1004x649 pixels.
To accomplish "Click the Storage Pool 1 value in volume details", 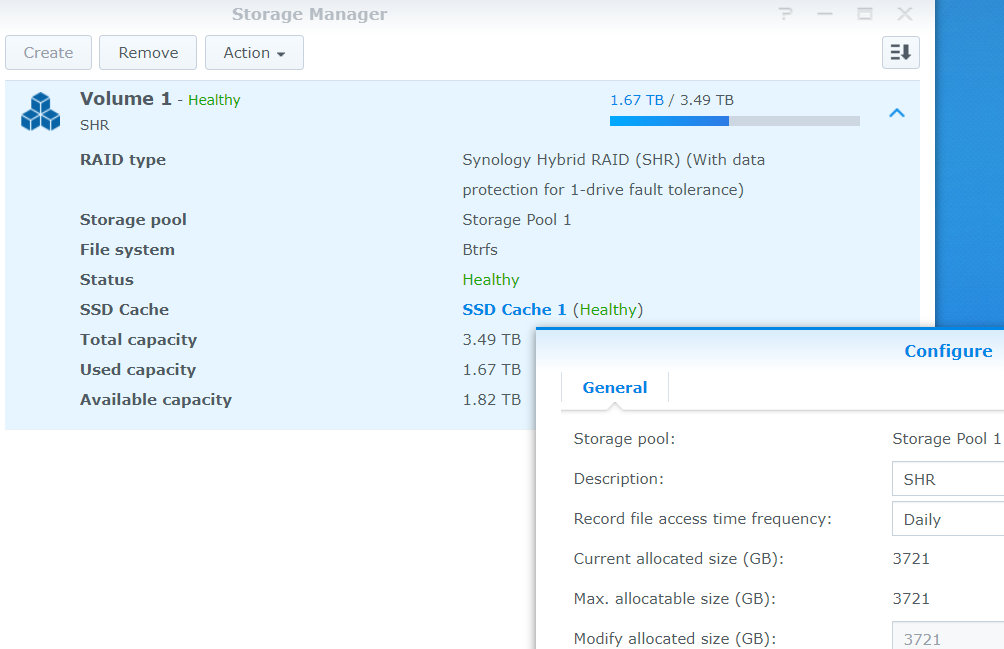I will tap(516, 220).
